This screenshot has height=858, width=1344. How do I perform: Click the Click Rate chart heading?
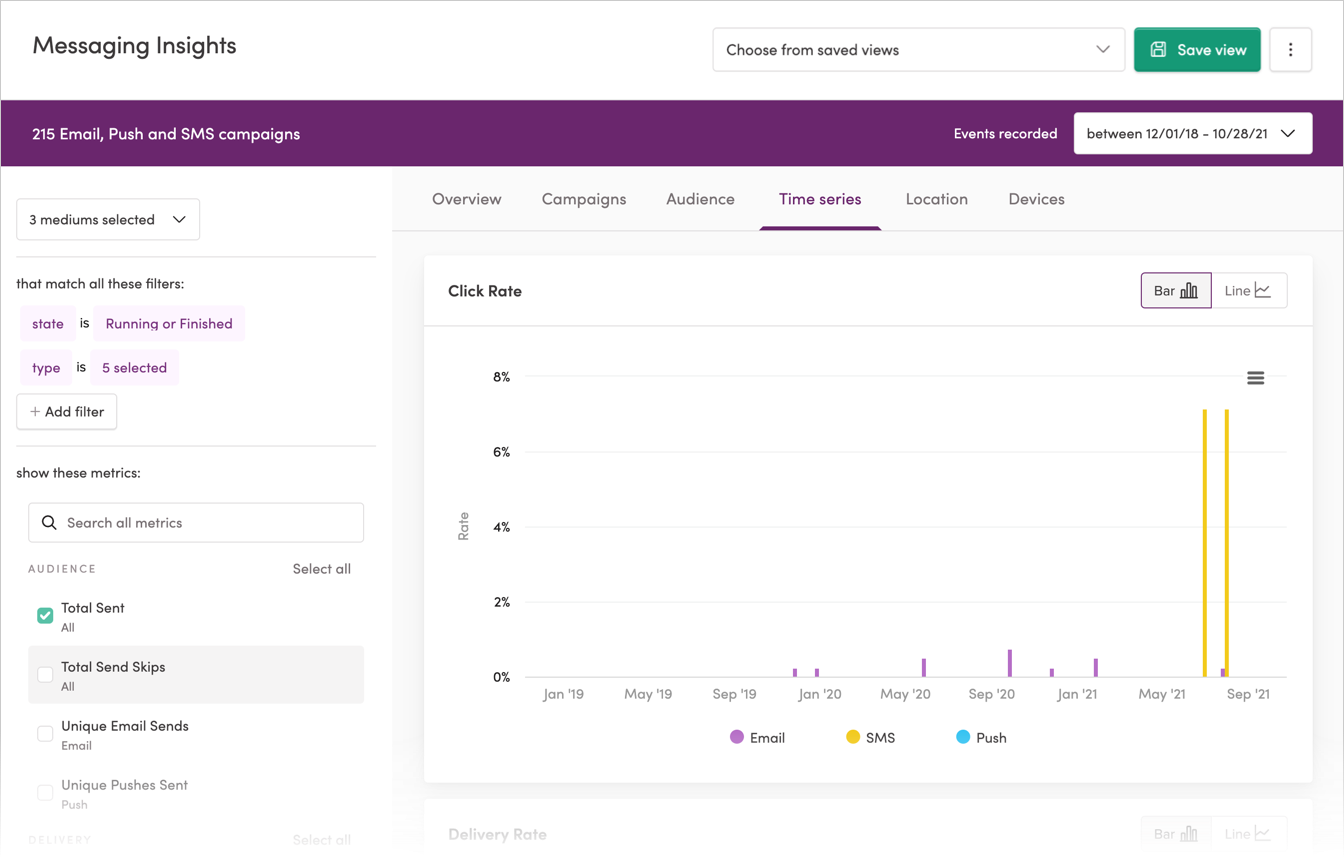[x=485, y=290]
